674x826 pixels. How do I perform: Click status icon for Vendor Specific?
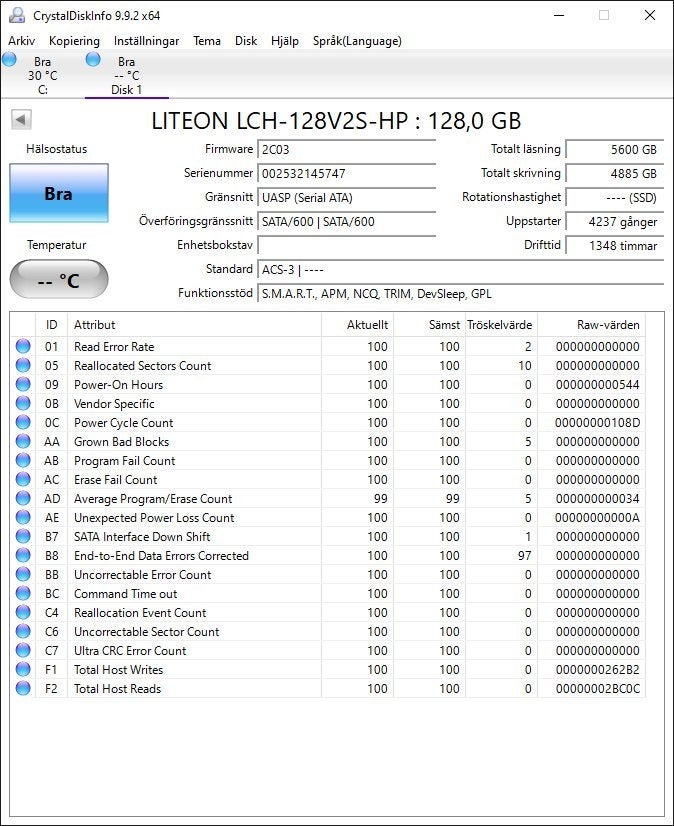coord(23,403)
